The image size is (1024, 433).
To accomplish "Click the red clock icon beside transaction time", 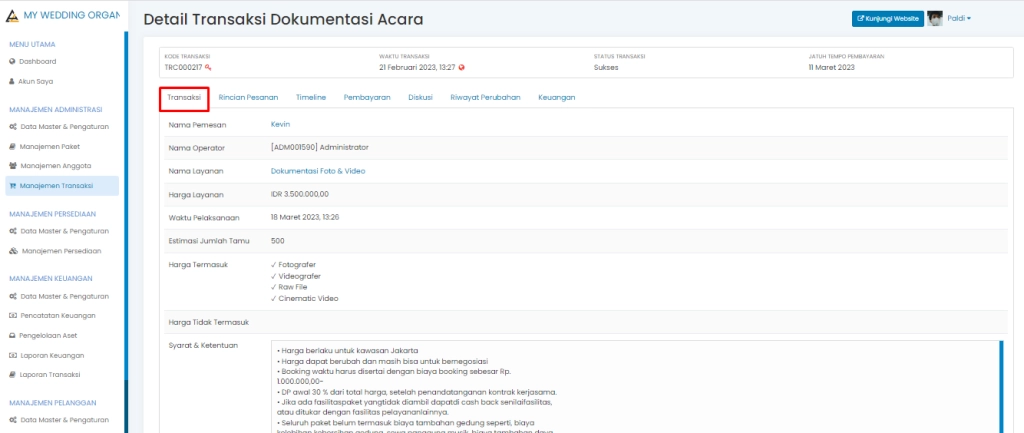I will click(462, 68).
